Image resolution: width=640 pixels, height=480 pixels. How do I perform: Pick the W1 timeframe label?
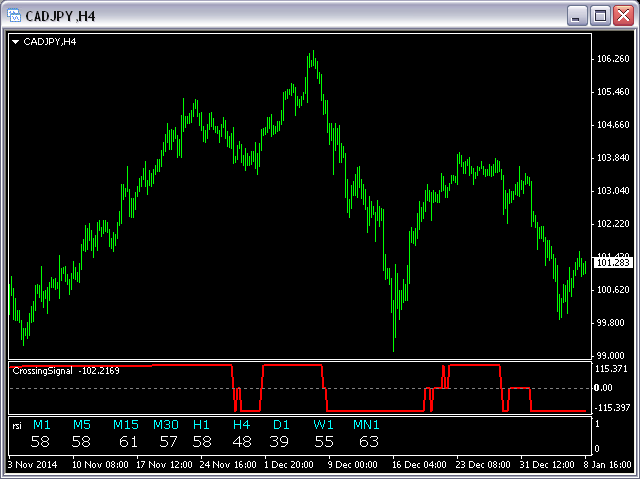(x=323, y=425)
